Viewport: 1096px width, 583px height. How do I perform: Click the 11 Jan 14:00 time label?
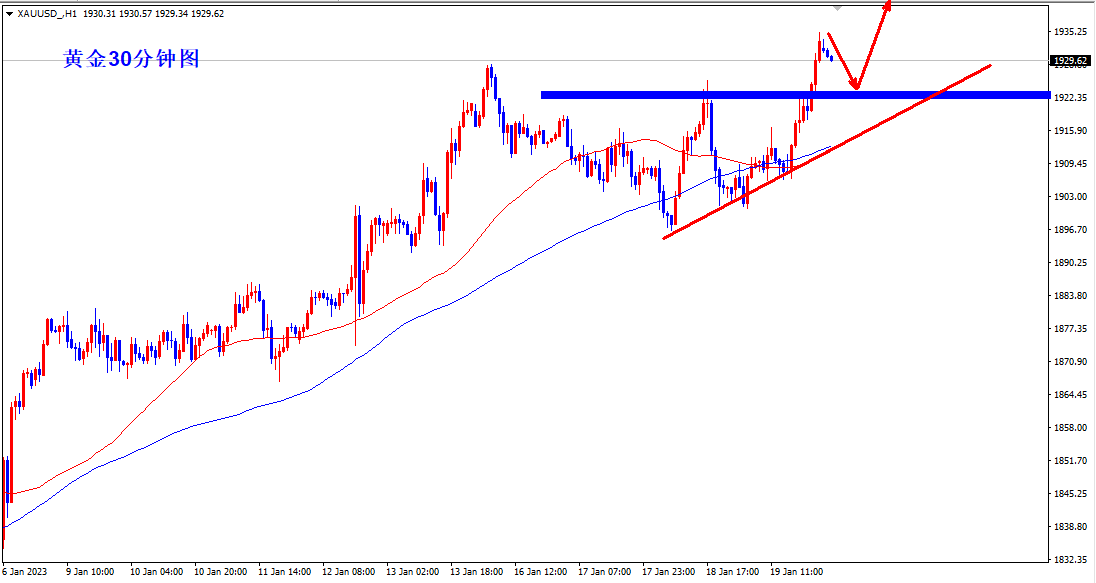284,572
